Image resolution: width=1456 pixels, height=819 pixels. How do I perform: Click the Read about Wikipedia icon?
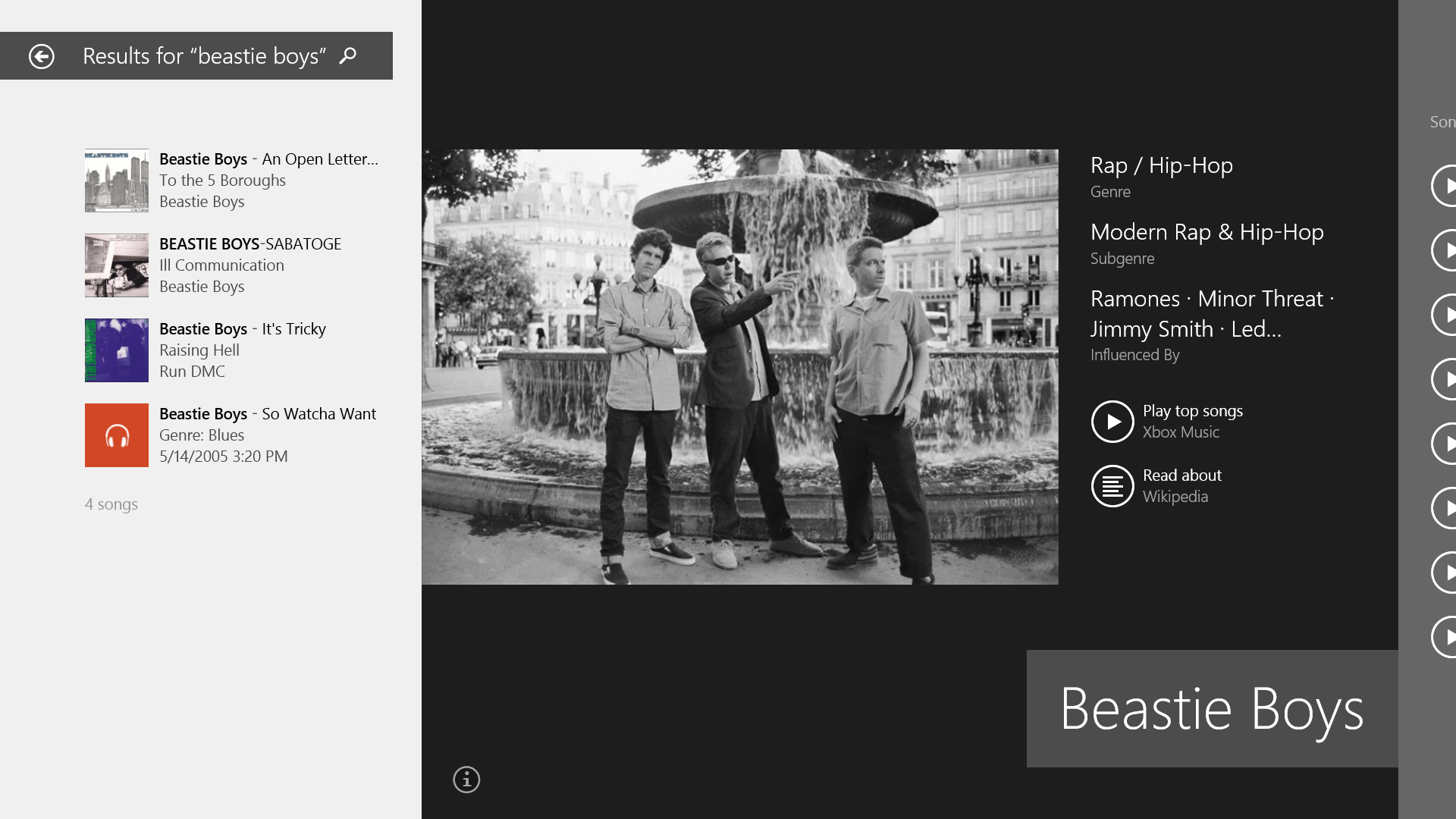[1112, 485]
